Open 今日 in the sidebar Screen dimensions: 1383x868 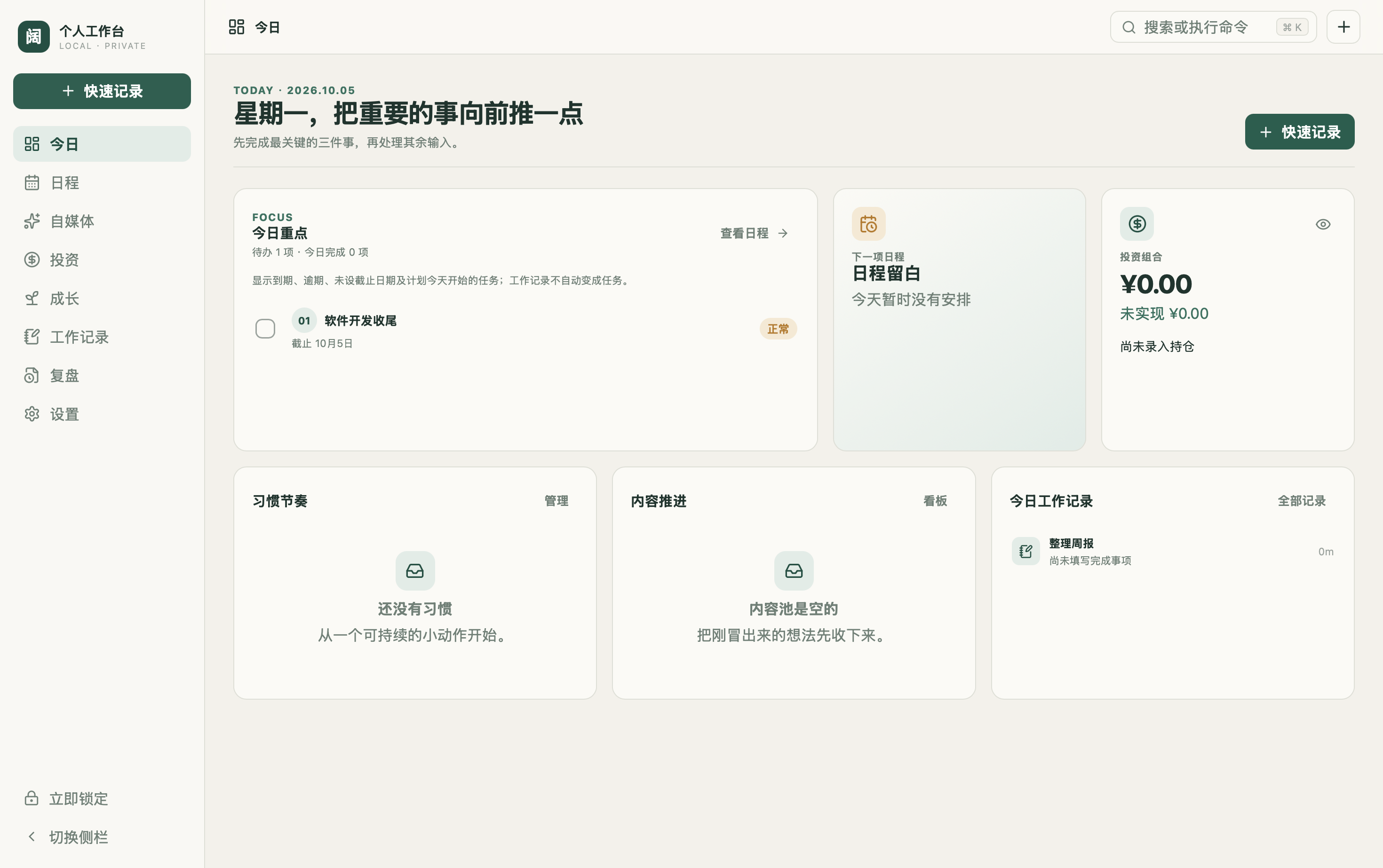pos(102,144)
